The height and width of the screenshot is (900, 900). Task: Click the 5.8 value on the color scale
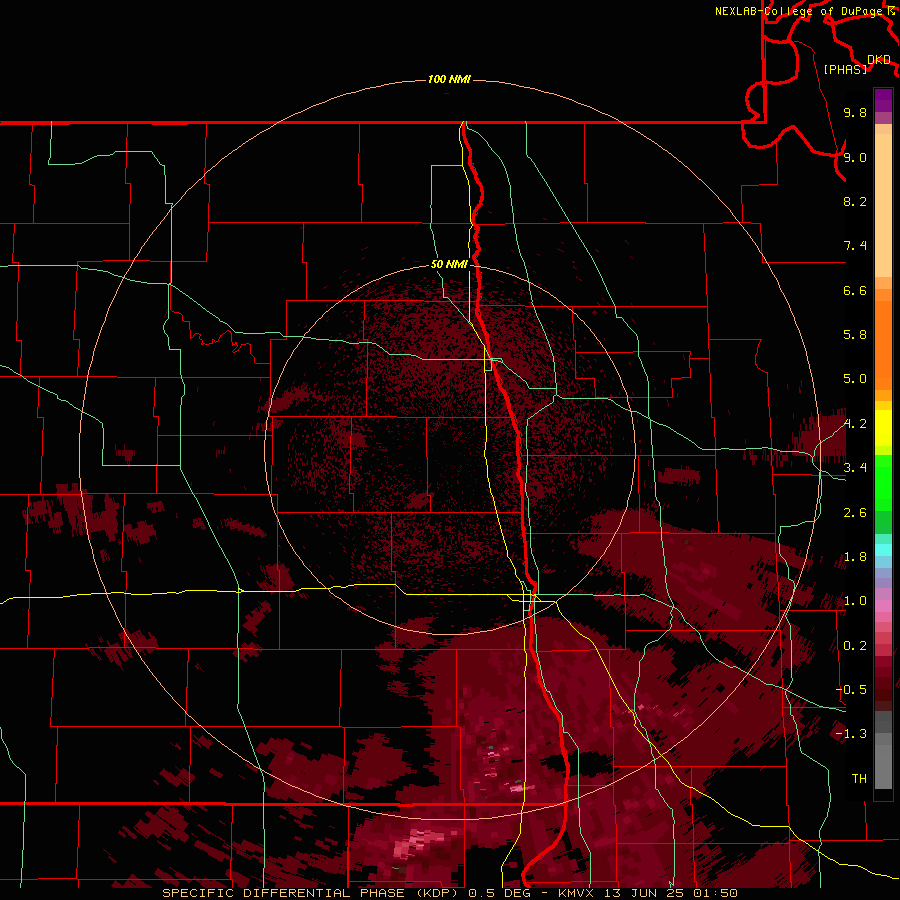855,335
